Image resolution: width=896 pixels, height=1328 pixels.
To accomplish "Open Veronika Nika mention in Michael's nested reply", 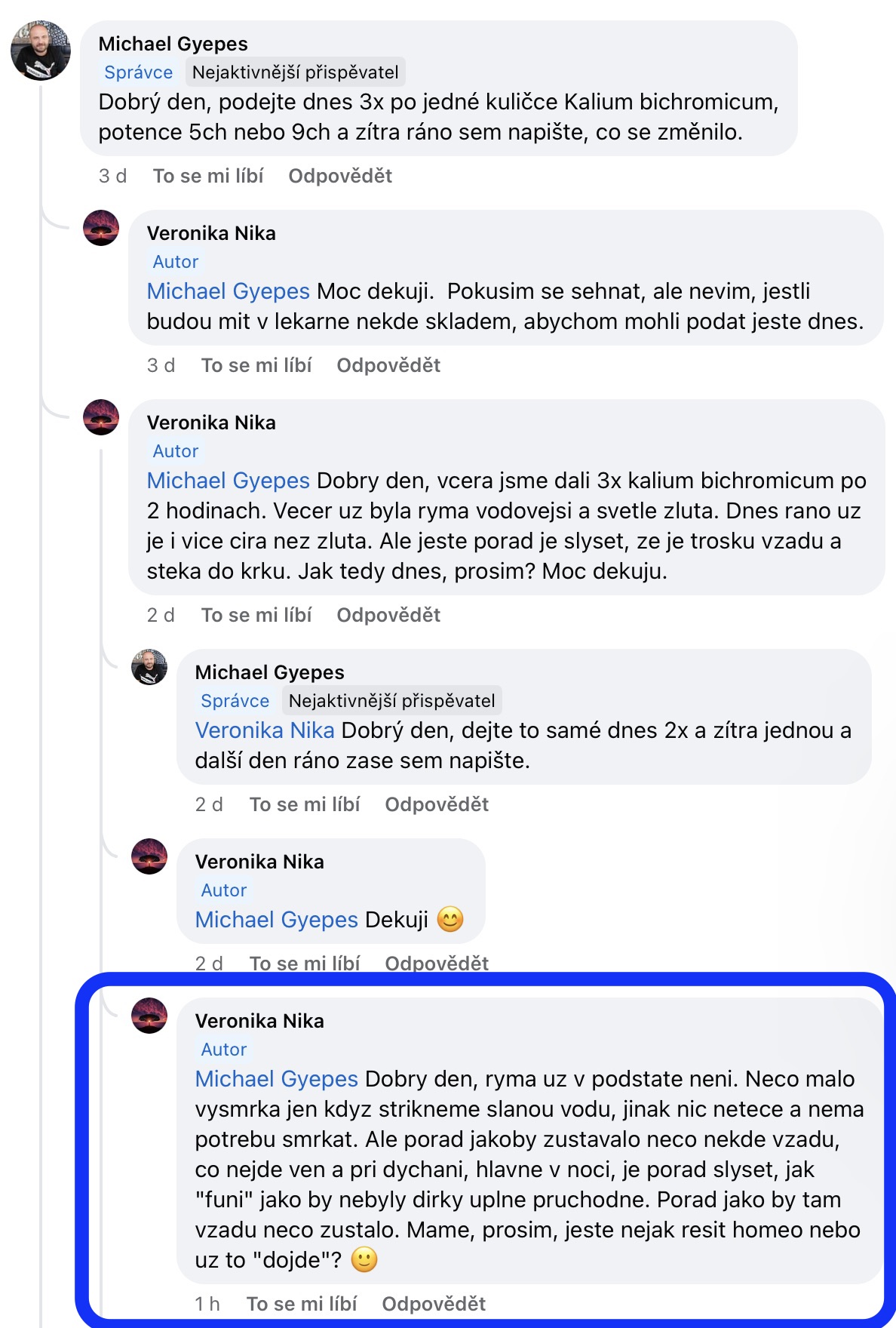I will coord(265,730).
